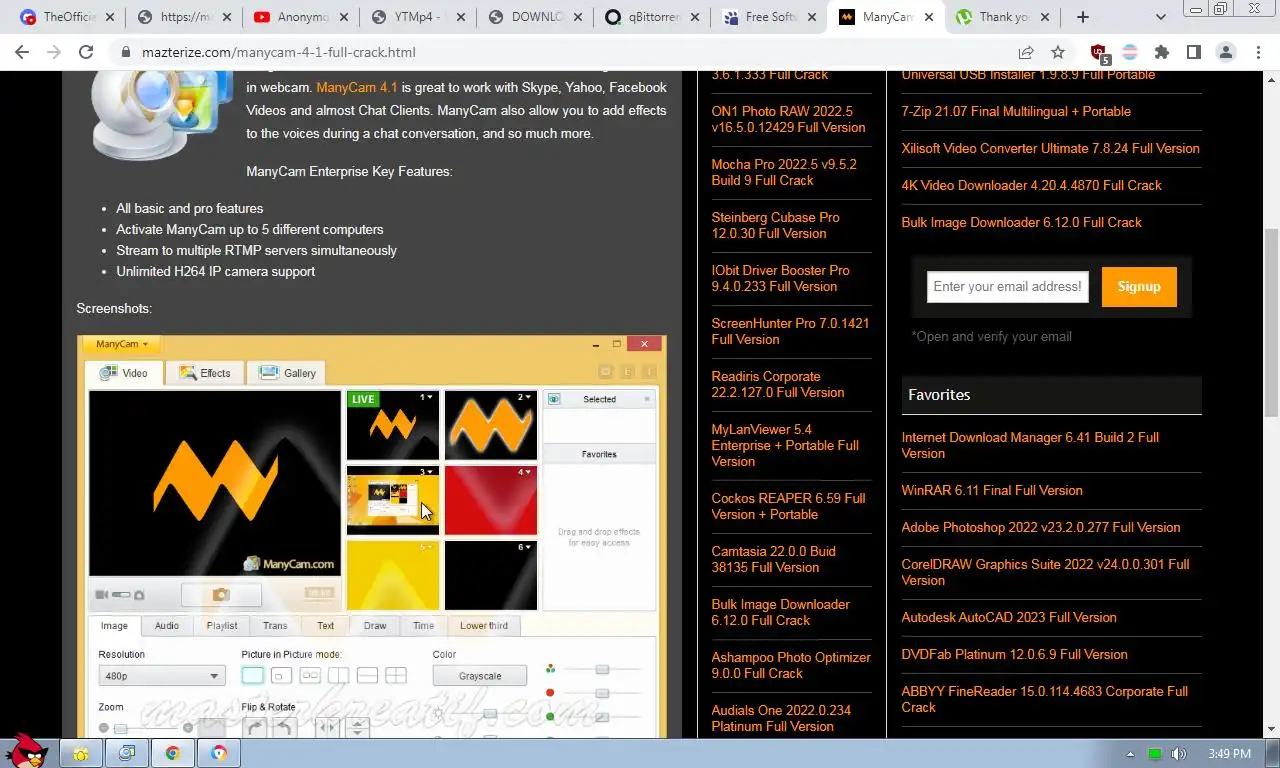Open the Chrome three-dot menu

[x=1258, y=52]
